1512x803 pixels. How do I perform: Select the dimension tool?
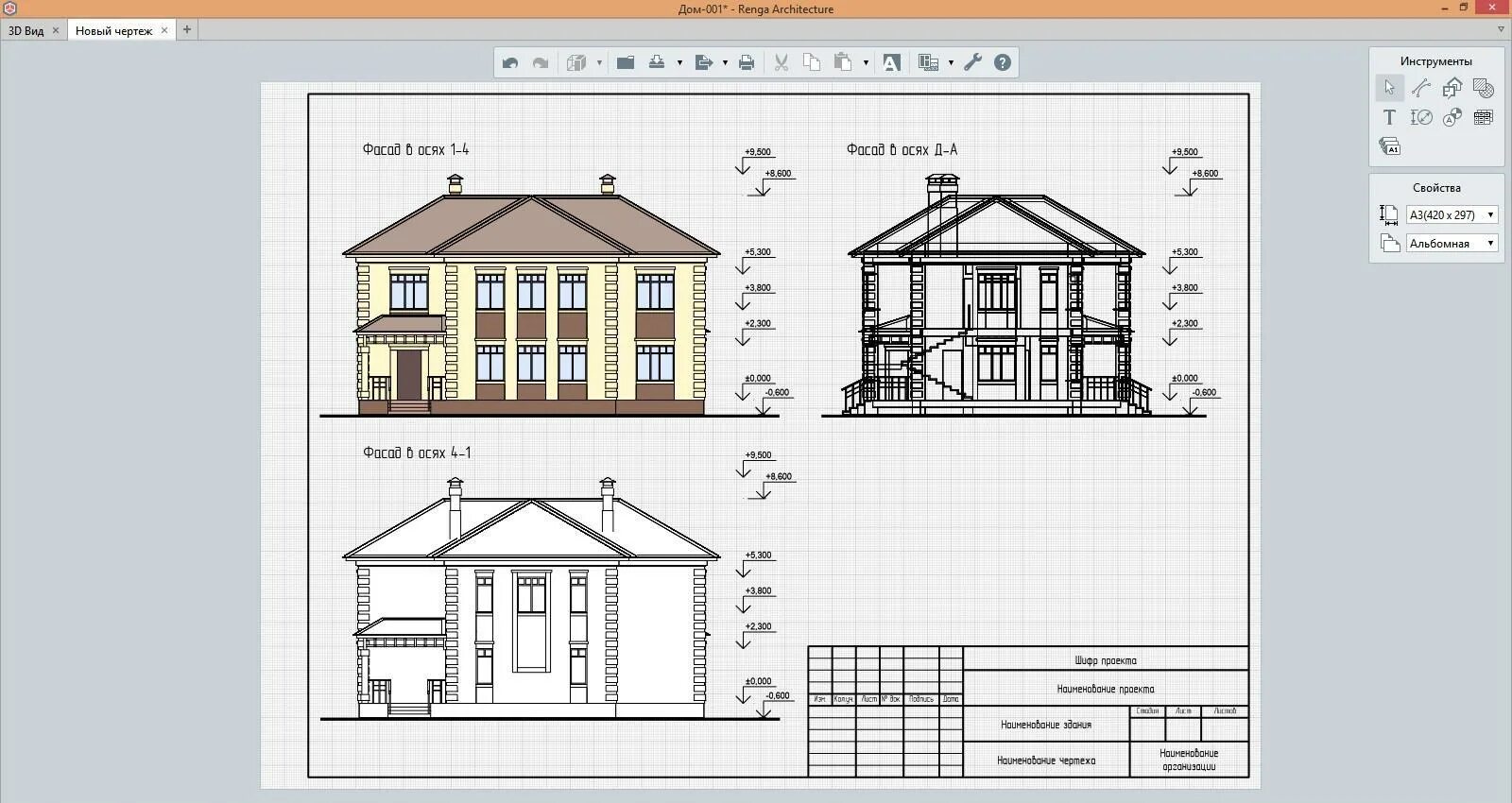(x=1421, y=117)
